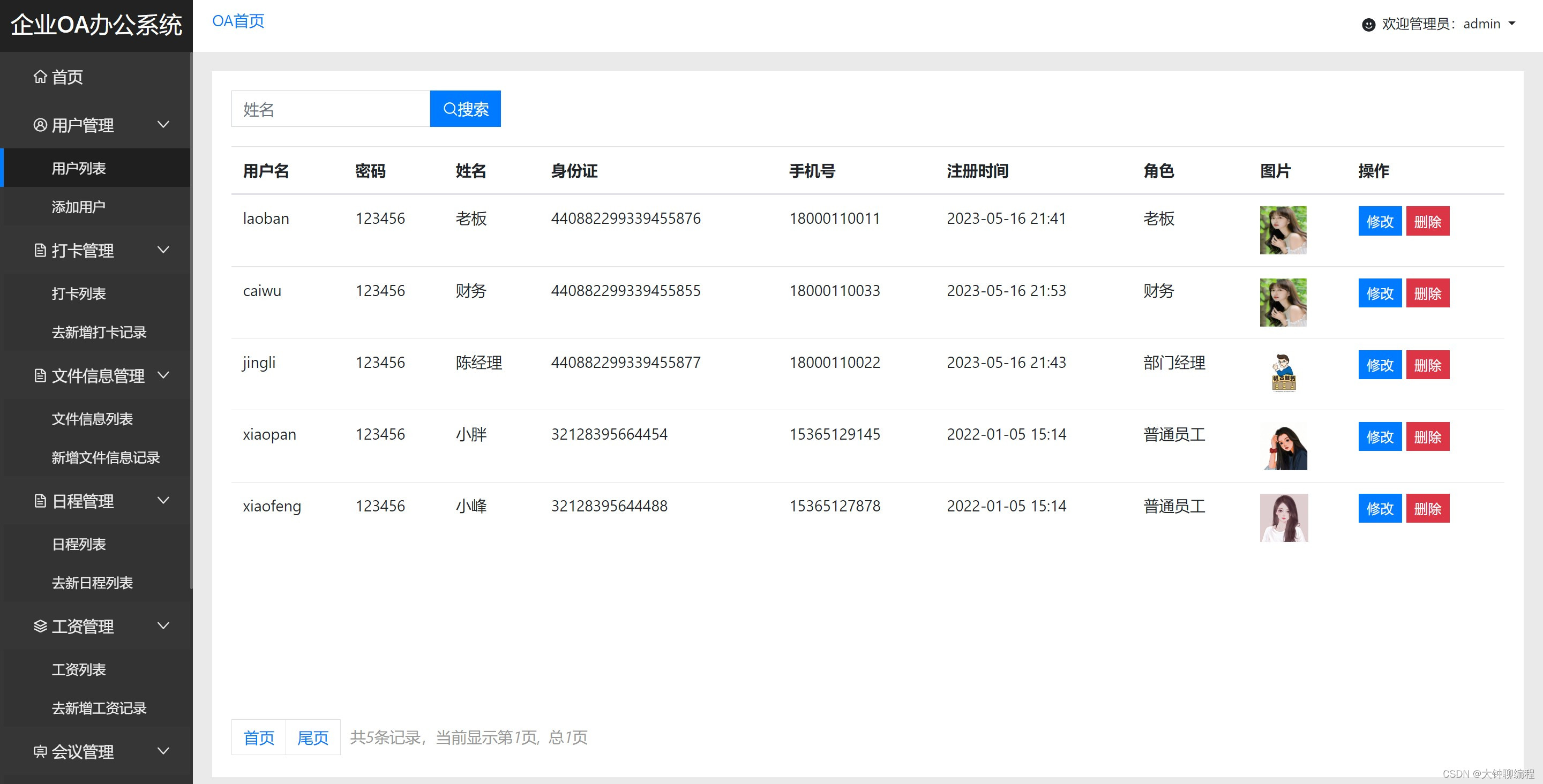Delete the xiaofeng user row
Viewport: 1543px width, 784px height.
[1427, 509]
